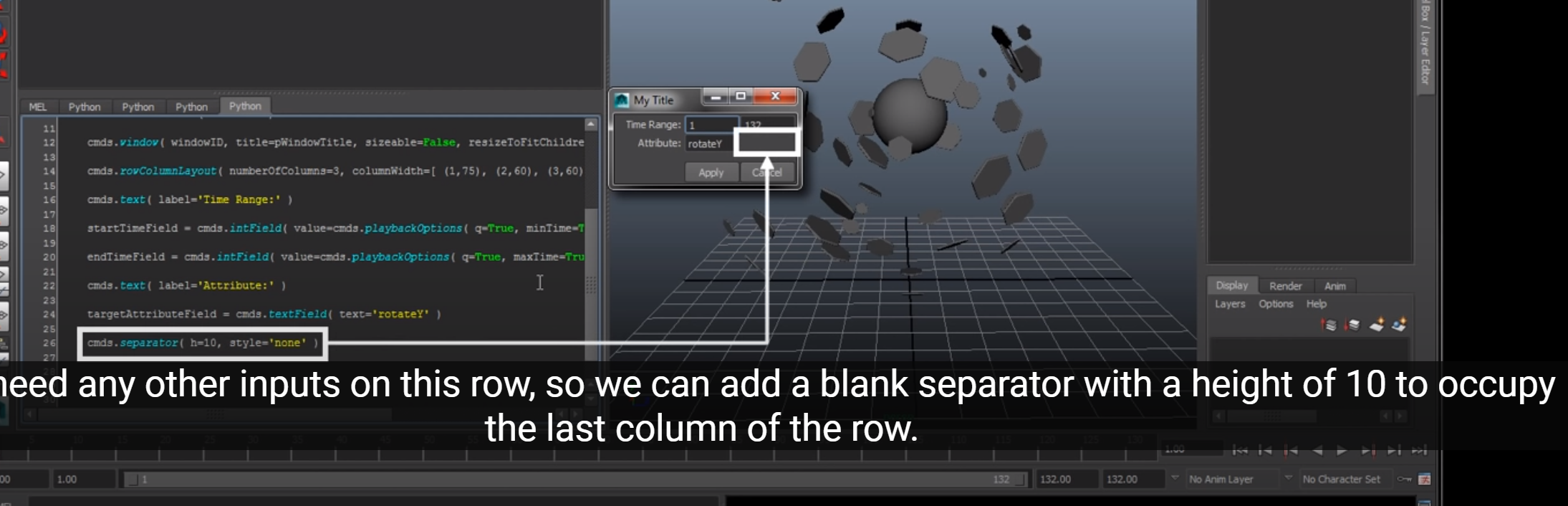Viewport: 1568px width, 506px height.
Task: Click the current time field above playback controls
Action: click(1191, 449)
